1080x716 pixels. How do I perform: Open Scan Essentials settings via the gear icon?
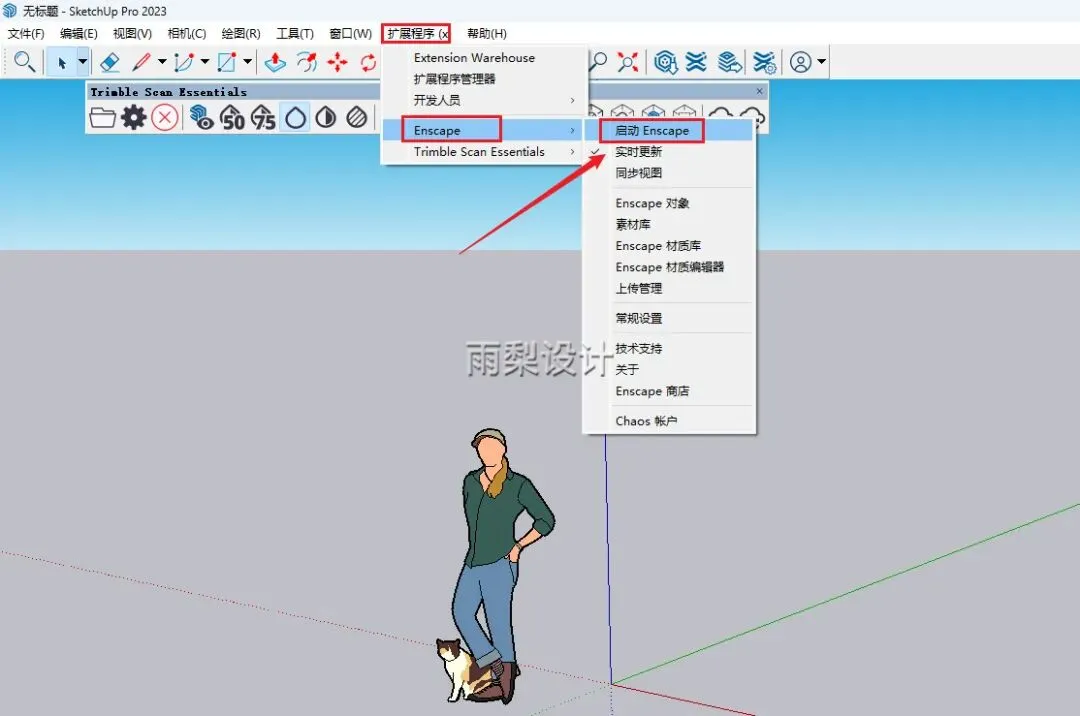point(134,118)
